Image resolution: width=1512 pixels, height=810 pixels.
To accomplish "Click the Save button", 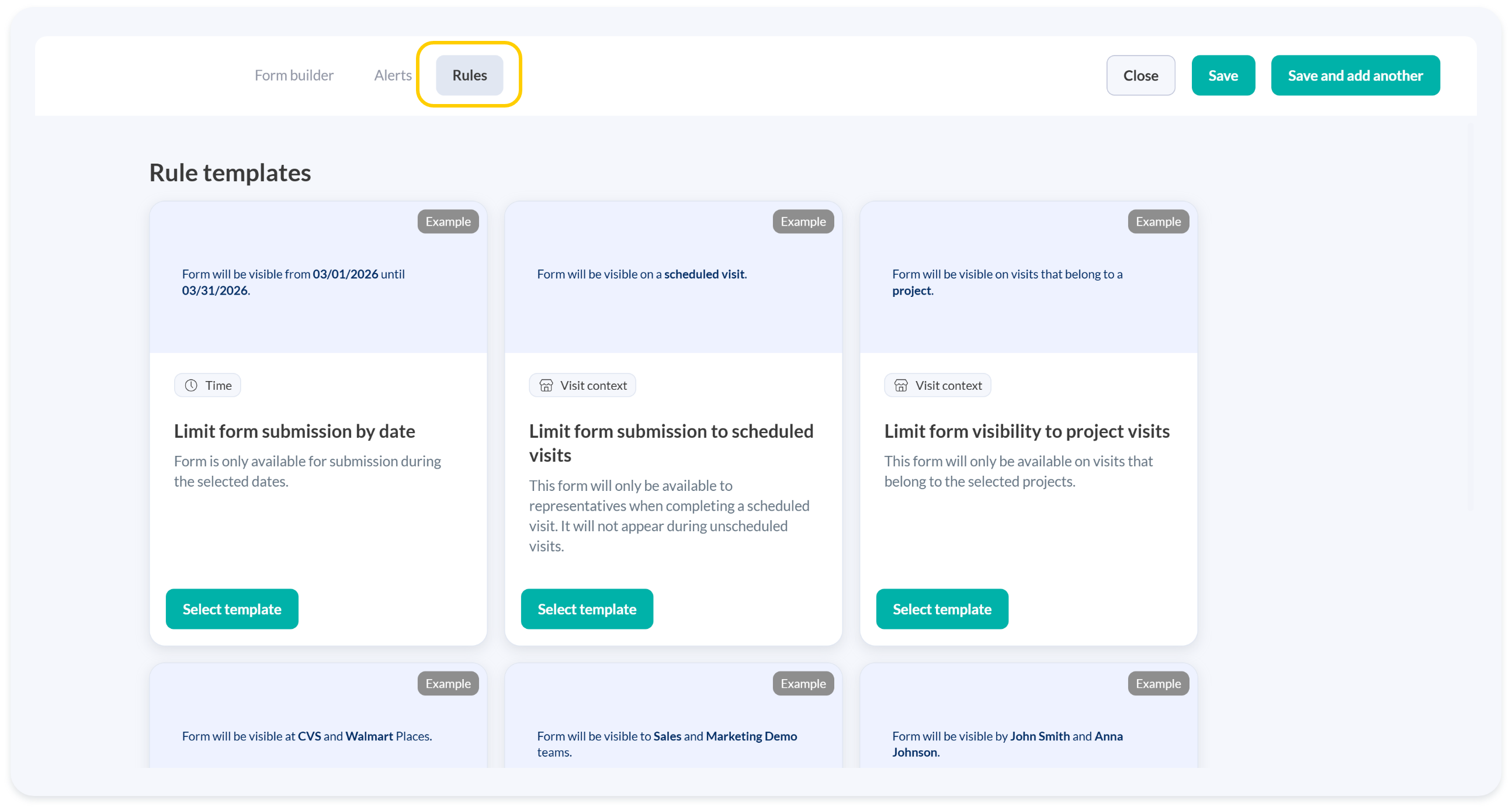I will click(x=1223, y=76).
